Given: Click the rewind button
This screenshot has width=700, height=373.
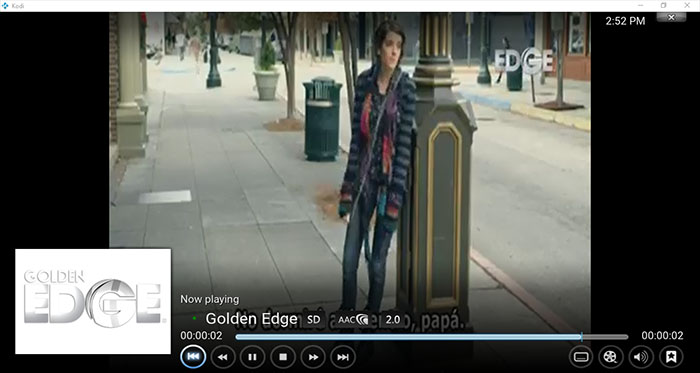Looking at the screenshot, I should pos(223,357).
